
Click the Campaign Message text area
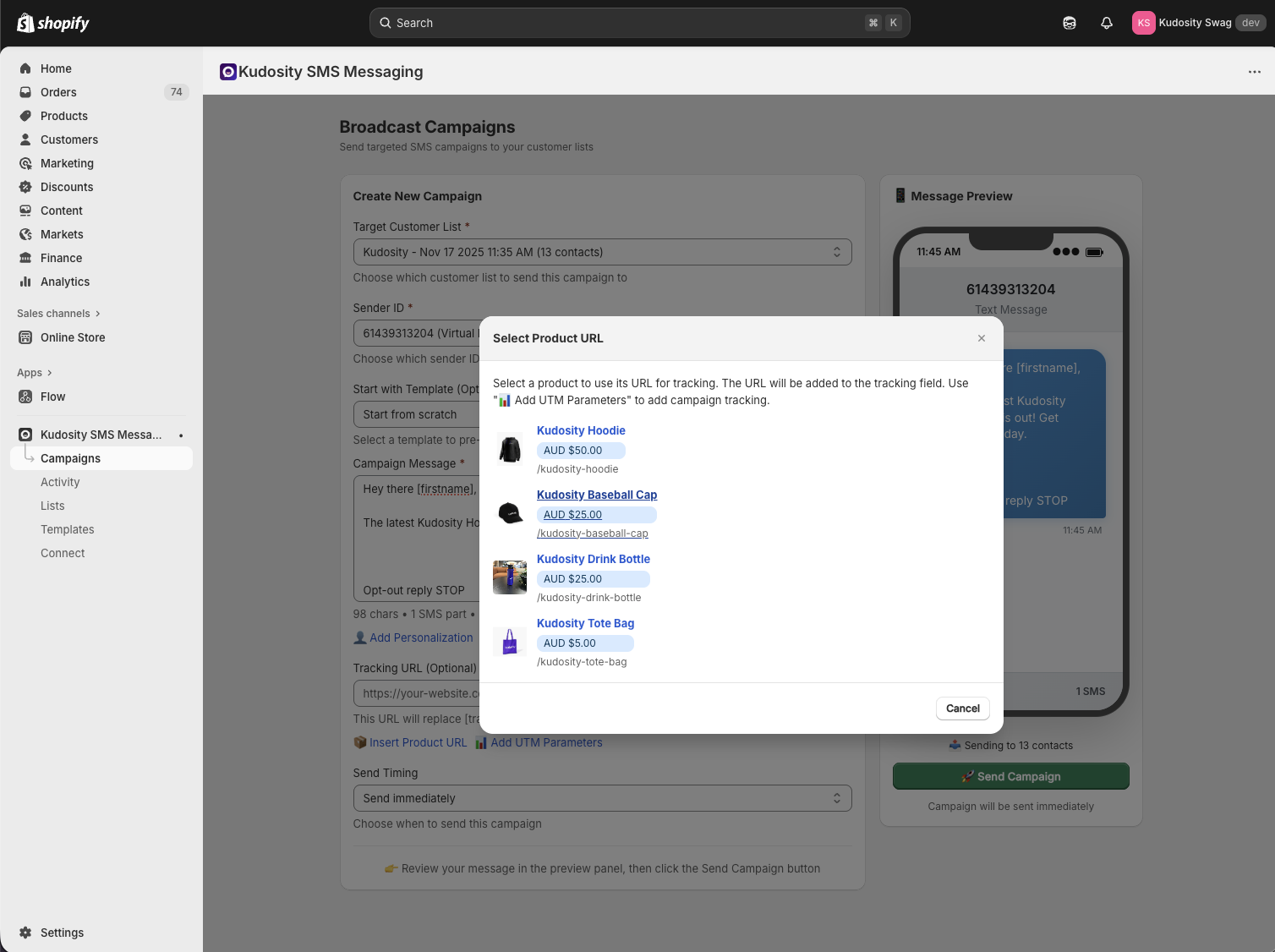click(416, 539)
